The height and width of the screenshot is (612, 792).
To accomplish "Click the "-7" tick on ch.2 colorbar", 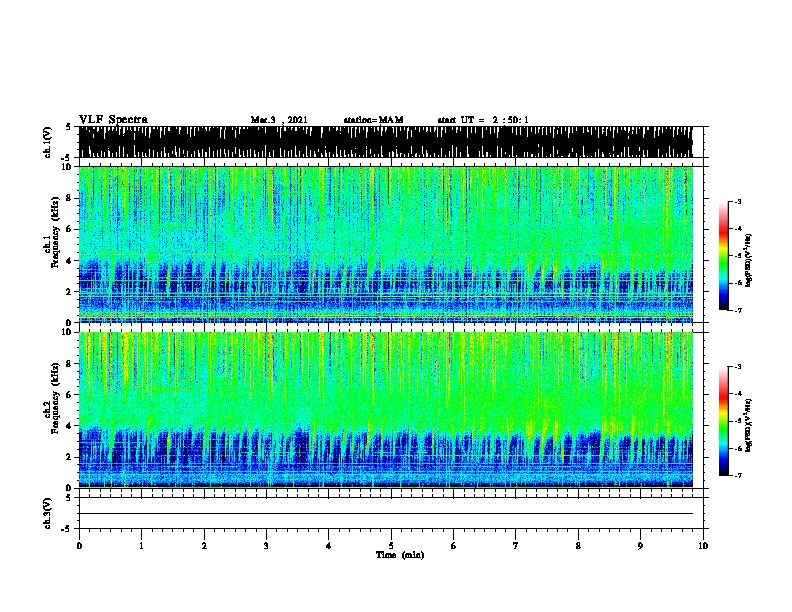I will tap(738, 476).
